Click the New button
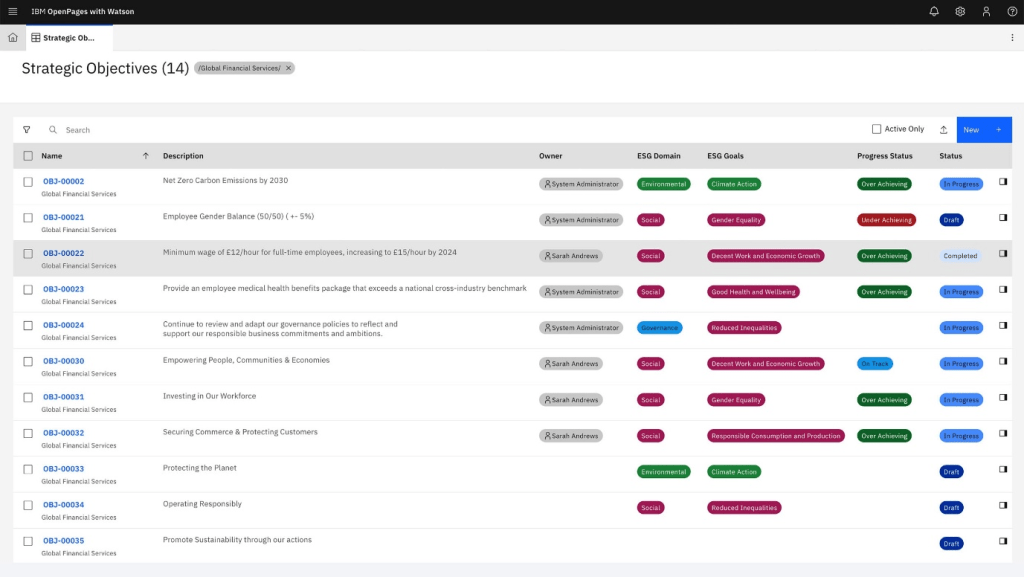Image resolution: width=1024 pixels, height=577 pixels. (x=970, y=129)
